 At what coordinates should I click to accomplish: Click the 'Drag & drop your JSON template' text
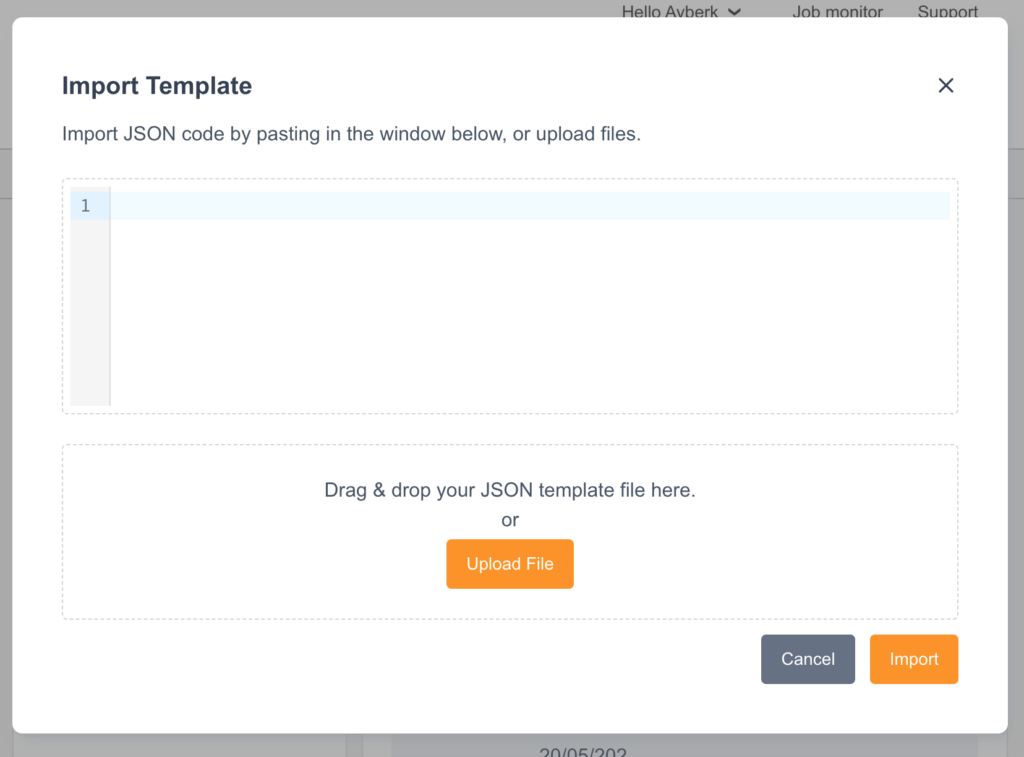click(x=510, y=491)
